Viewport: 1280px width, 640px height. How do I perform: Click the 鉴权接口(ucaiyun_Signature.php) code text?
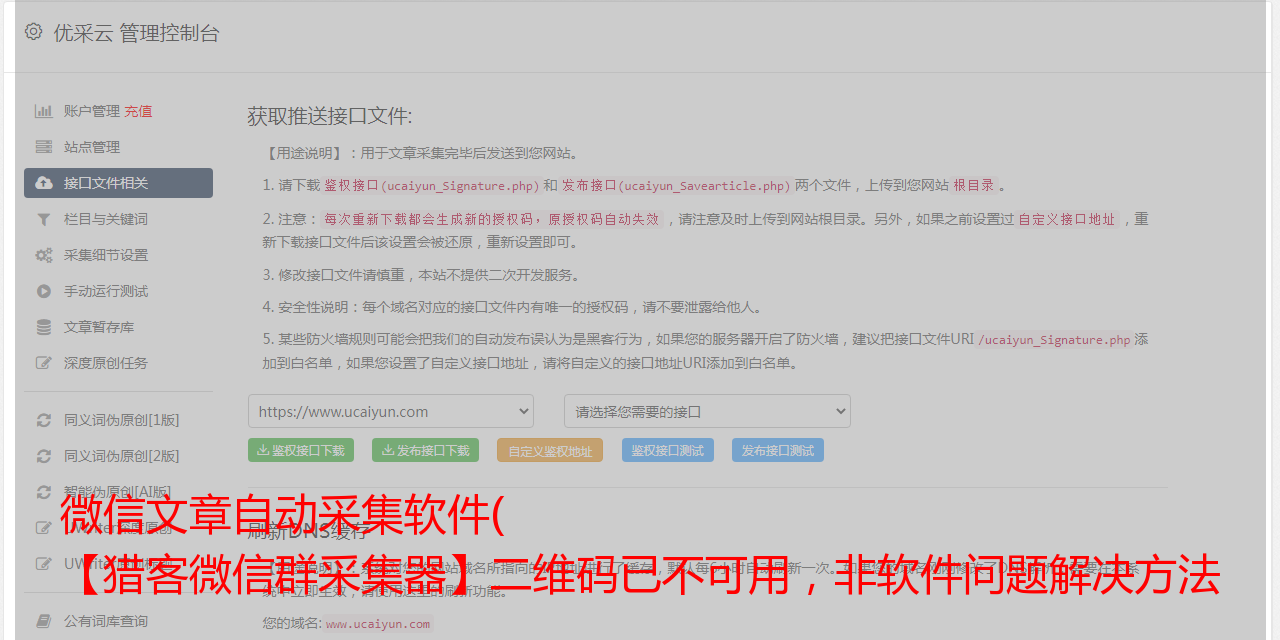coord(431,185)
